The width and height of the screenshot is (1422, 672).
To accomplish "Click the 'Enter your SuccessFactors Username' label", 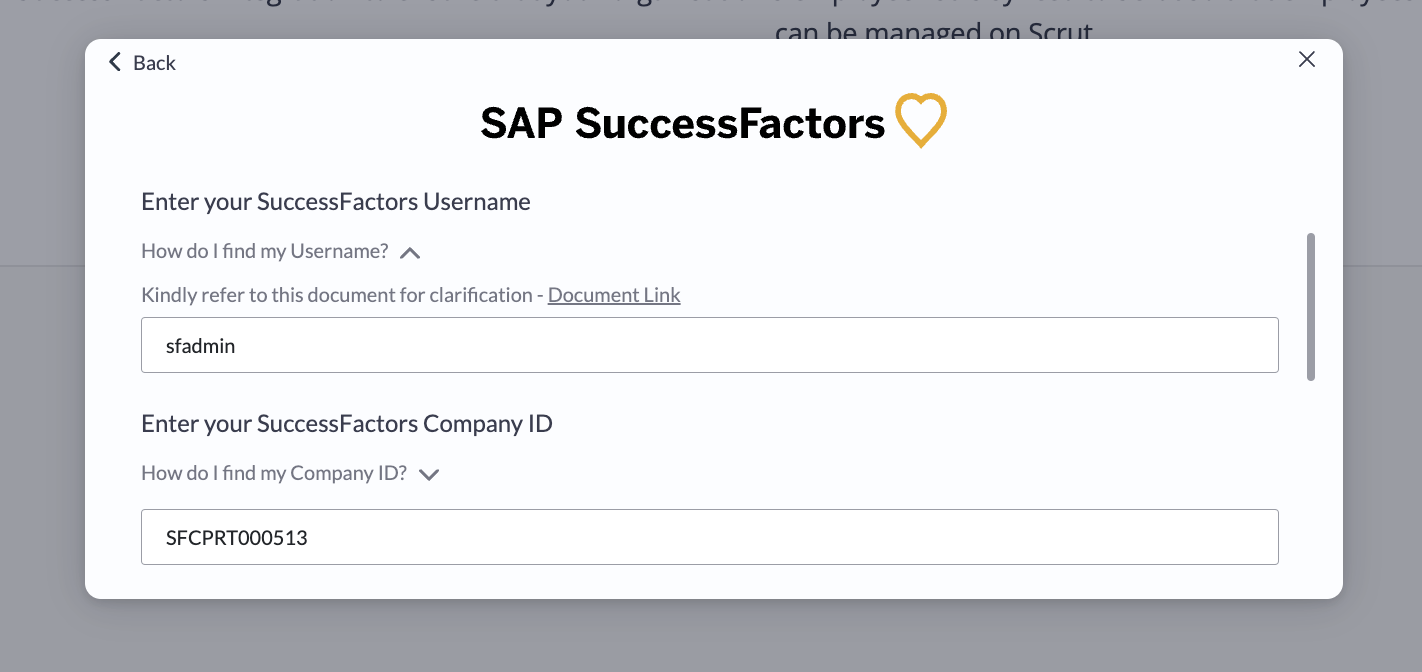I will click(x=336, y=202).
